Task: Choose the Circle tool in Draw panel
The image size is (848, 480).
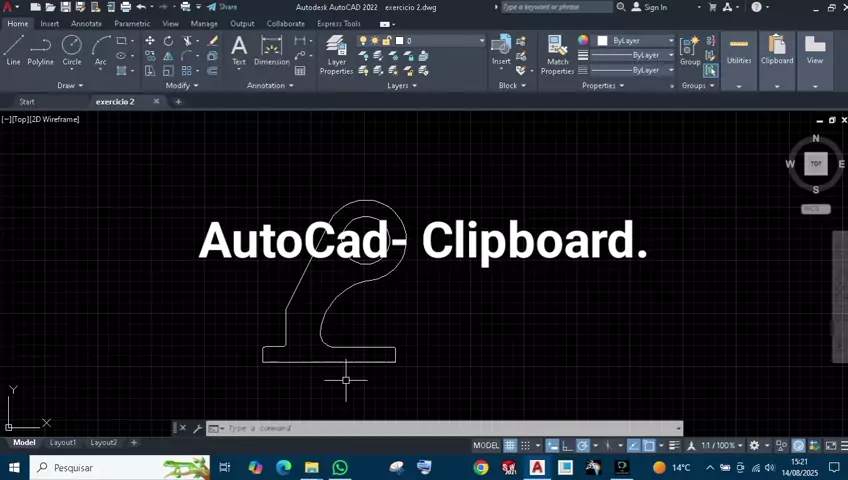Action: 72,49
